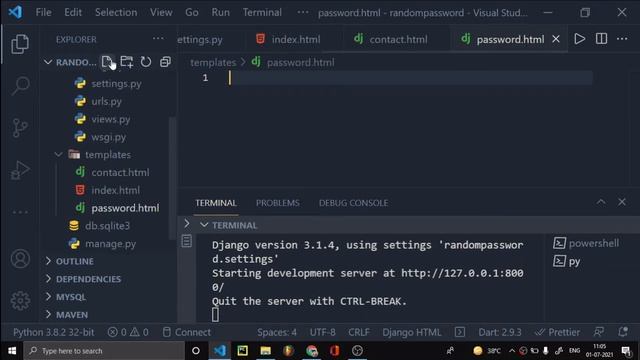Change Python 3.8.2 32-bit interpreter
640x360 pixels.
(53, 332)
